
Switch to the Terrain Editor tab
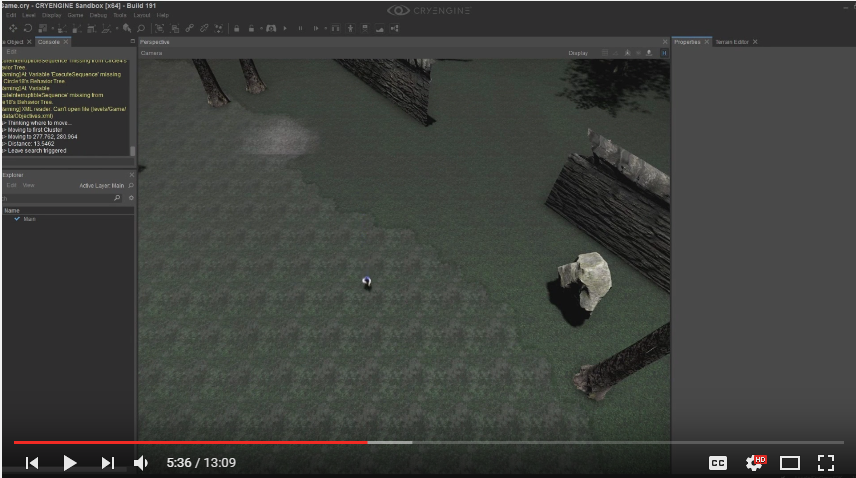click(x=732, y=42)
